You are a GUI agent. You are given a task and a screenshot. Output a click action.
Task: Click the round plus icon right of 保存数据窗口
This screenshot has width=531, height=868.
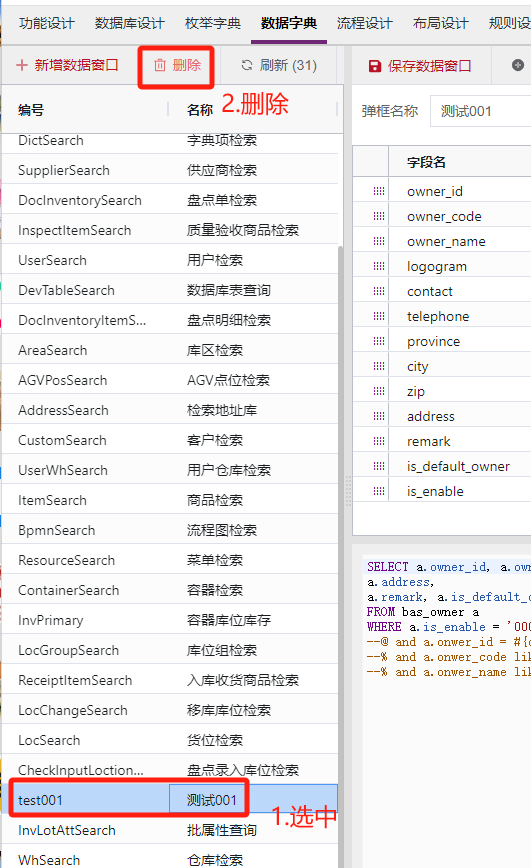(x=518, y=65)
